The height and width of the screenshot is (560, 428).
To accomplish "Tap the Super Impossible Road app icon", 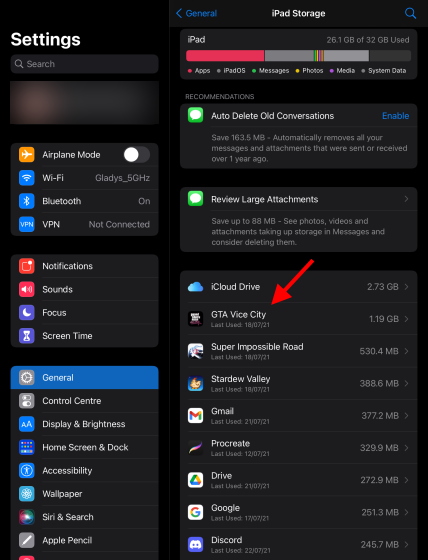I will click(195, 351).
